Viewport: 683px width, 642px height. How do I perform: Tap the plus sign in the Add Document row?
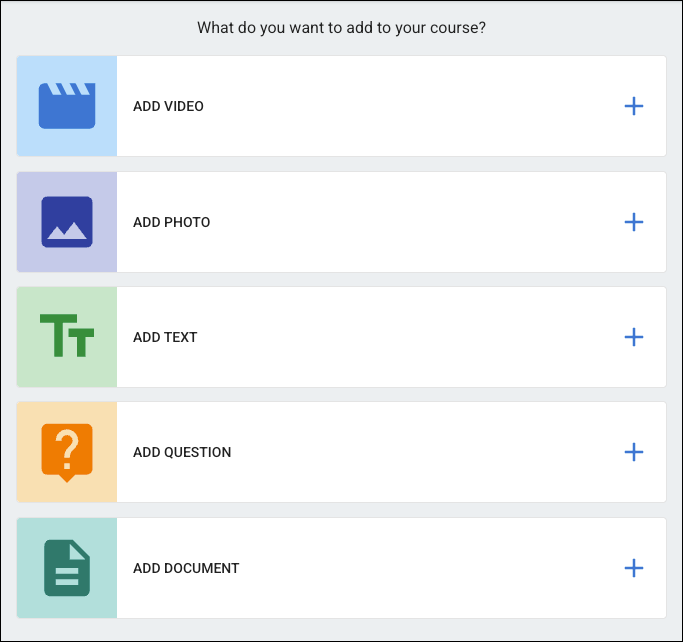pos(633,568)
